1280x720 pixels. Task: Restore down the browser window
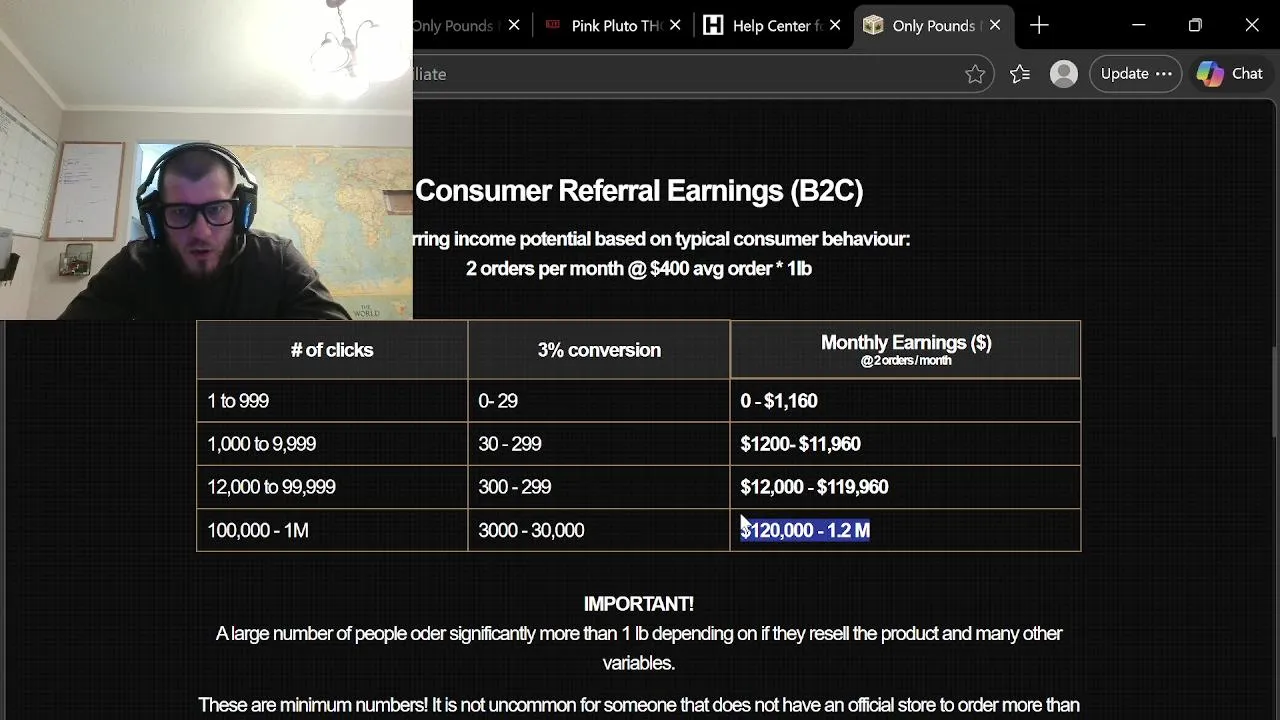click(1195, 26)
